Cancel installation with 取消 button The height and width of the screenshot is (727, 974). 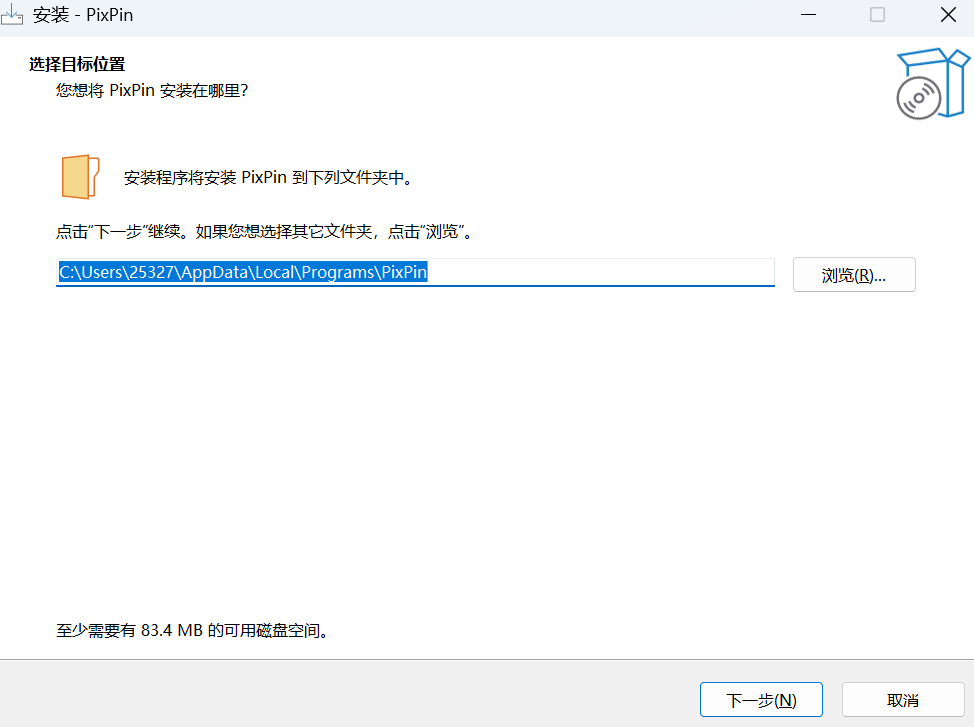[903, 699]
